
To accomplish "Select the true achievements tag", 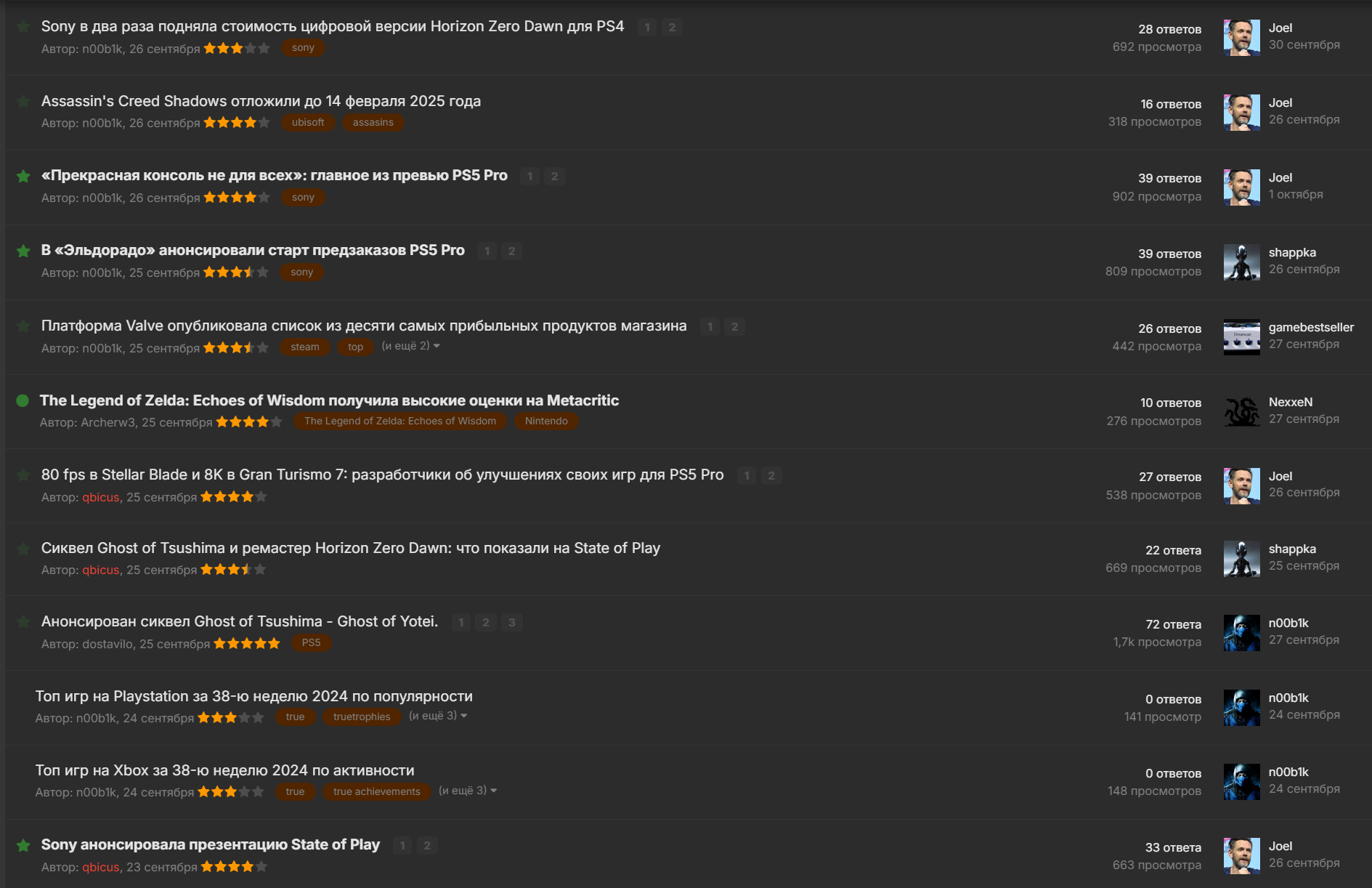I will tap(376, 792).
